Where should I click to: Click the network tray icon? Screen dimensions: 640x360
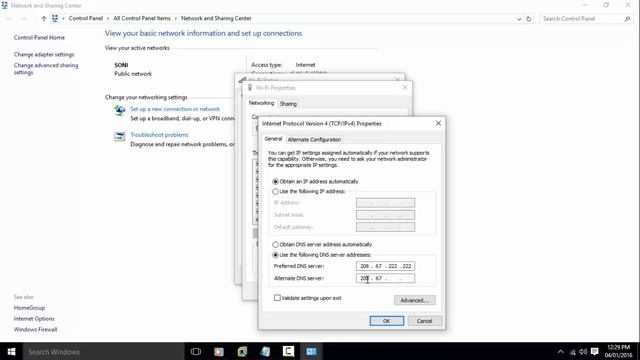click(573, 352)
